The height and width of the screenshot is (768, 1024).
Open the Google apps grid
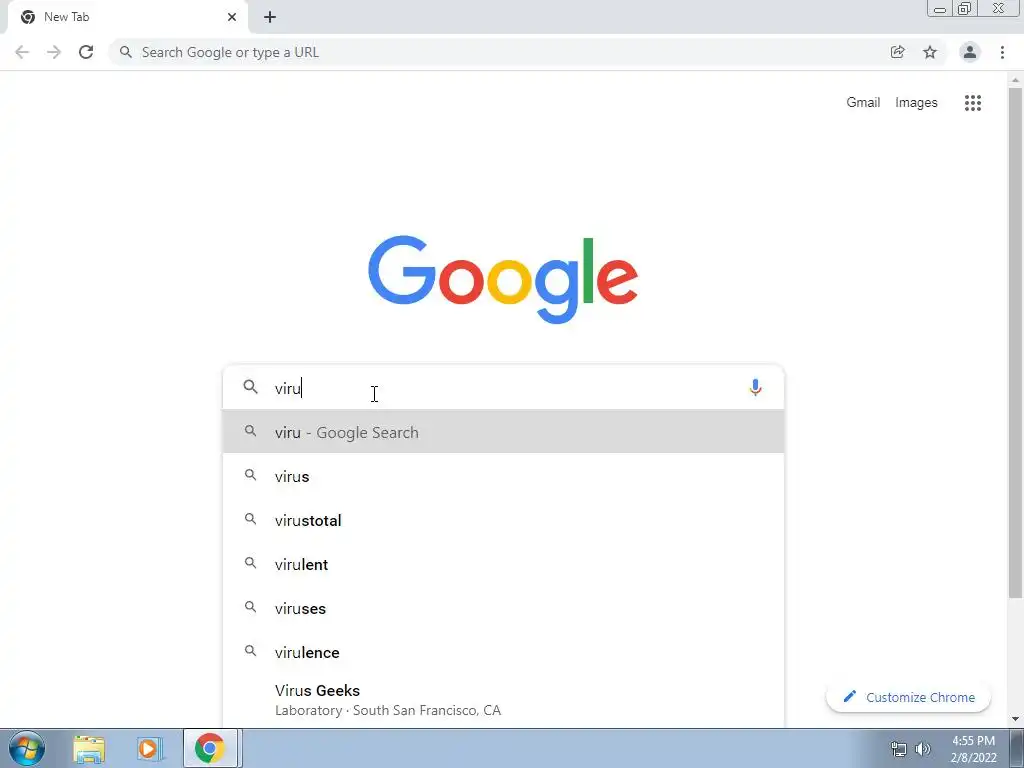(x=972, y=103)
